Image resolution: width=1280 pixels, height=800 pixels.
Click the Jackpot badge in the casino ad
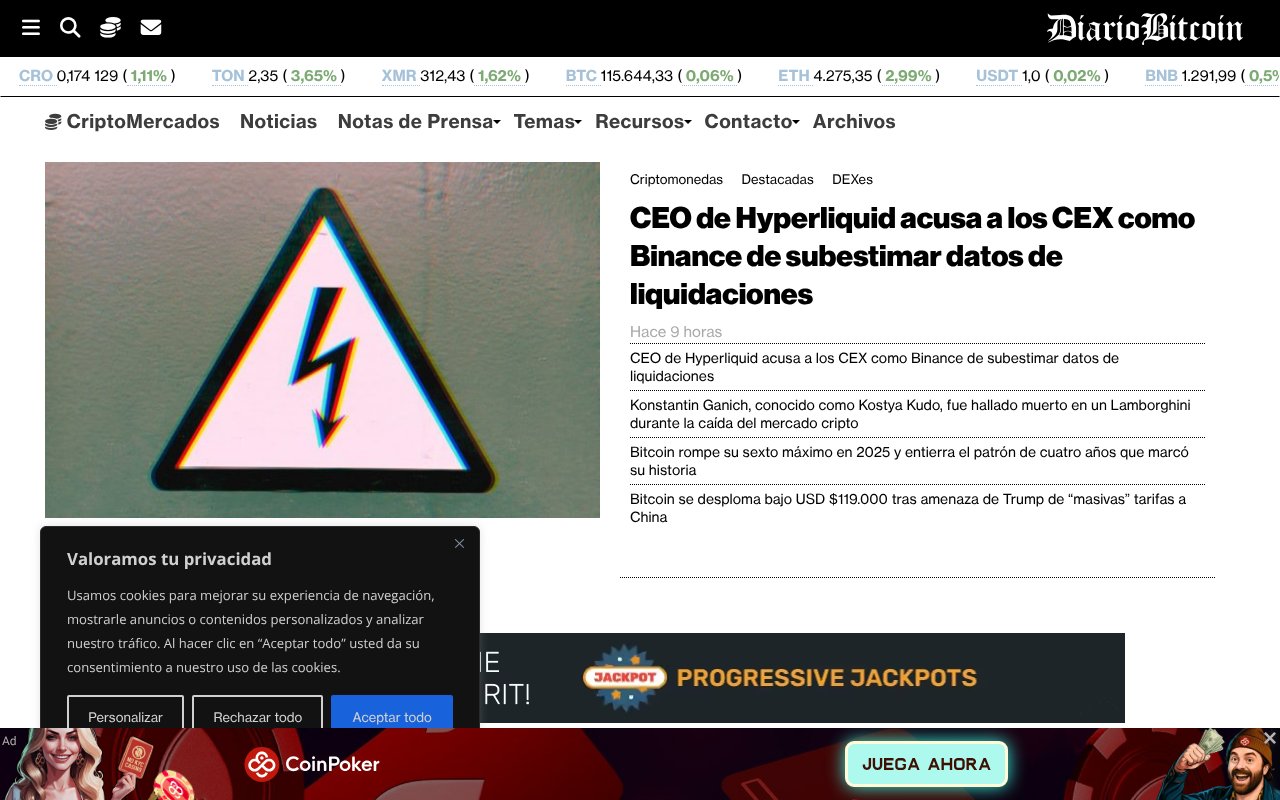[624, 678]
